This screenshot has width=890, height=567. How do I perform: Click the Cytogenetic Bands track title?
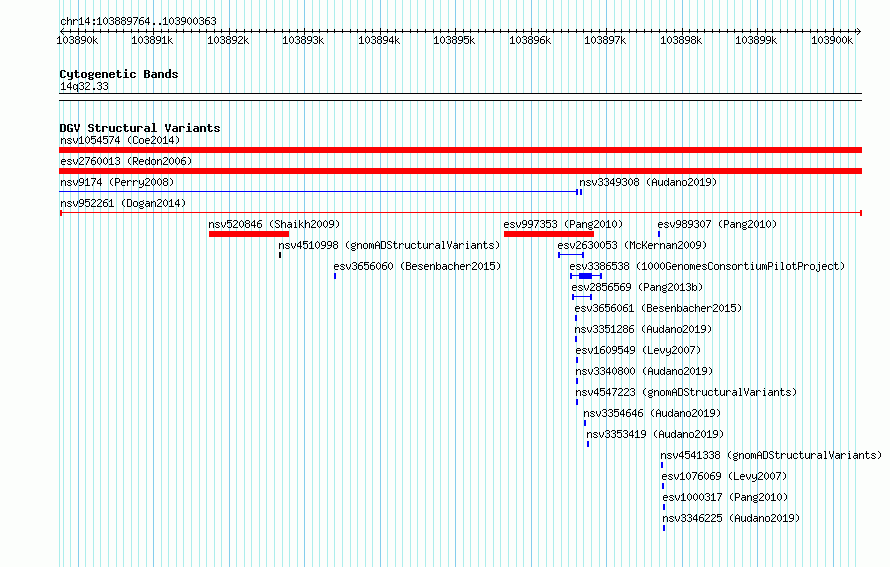point(119,74)
